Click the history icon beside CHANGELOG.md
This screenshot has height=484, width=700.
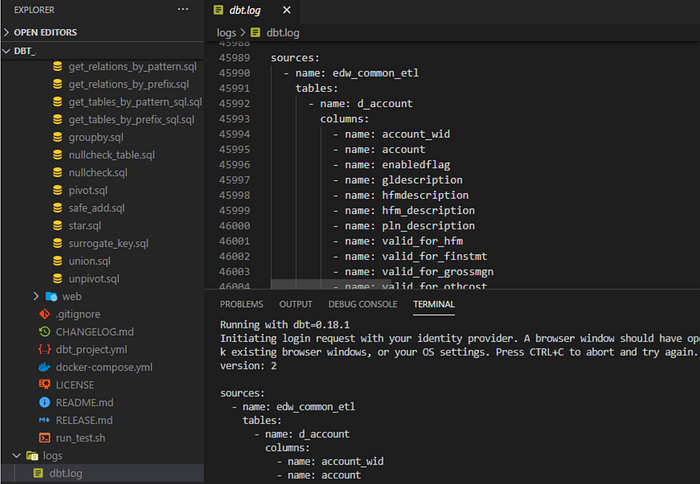(45, 332)
